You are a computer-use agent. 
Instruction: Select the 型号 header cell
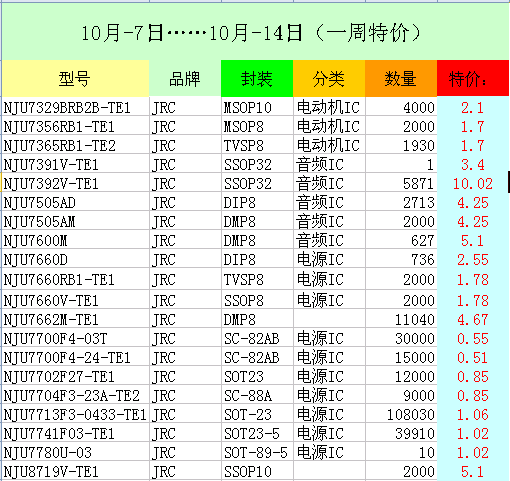pos(75,79)
